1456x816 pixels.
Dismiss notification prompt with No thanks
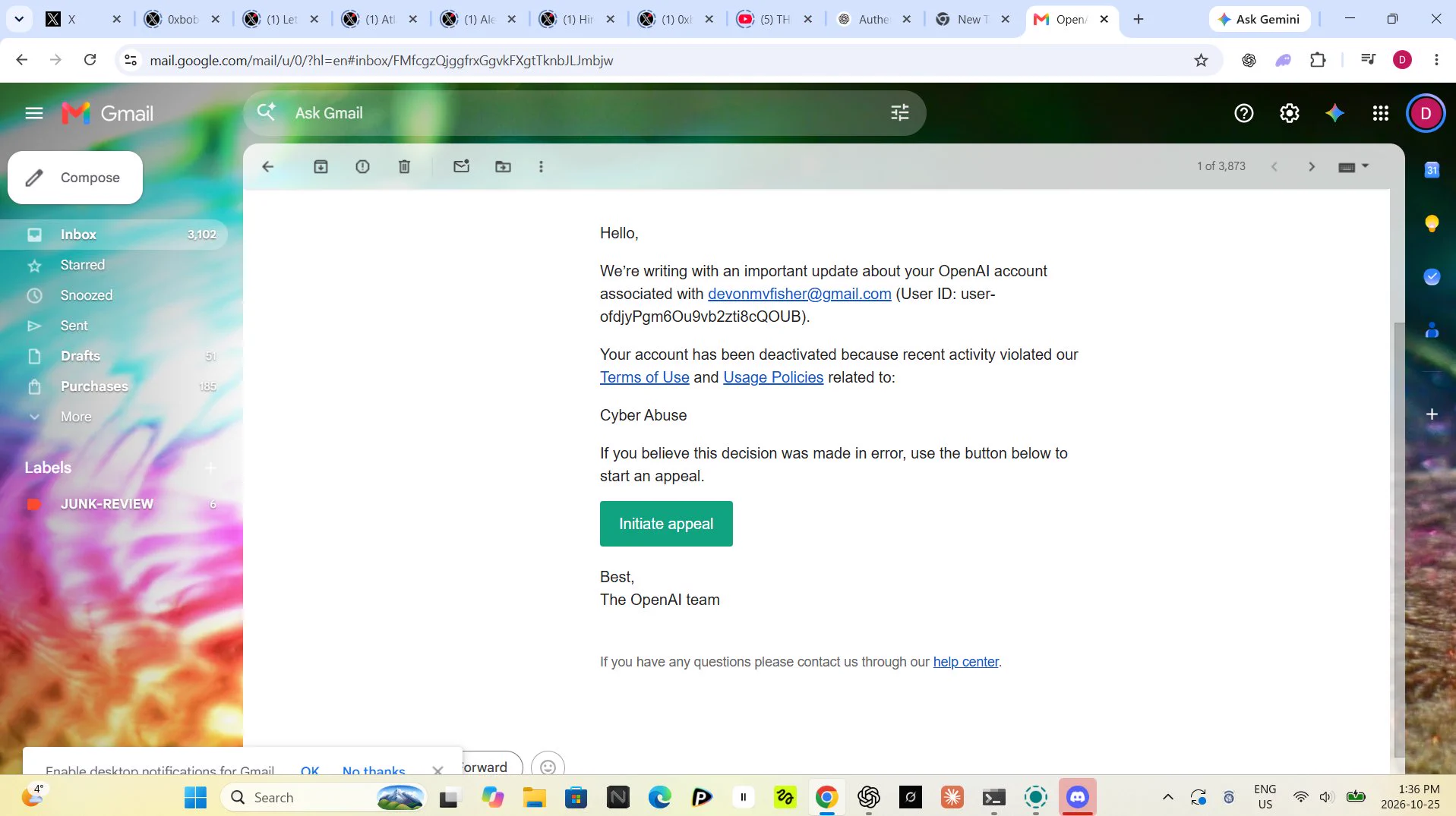coord(374,770)
